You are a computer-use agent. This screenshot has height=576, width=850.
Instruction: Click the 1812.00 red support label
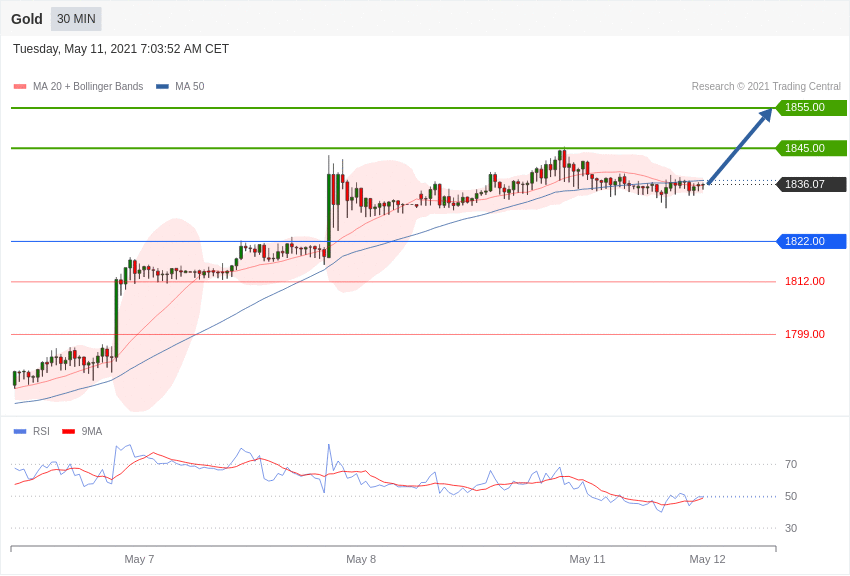click(804, 281)
